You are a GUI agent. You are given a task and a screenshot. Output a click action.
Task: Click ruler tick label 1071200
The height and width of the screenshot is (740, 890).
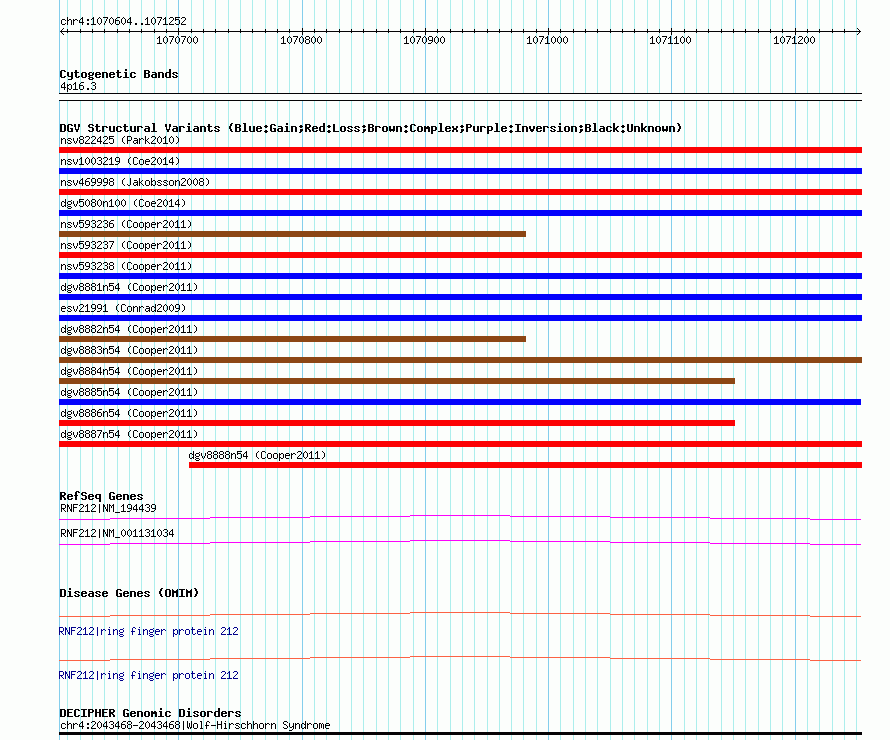pos(794,40)
